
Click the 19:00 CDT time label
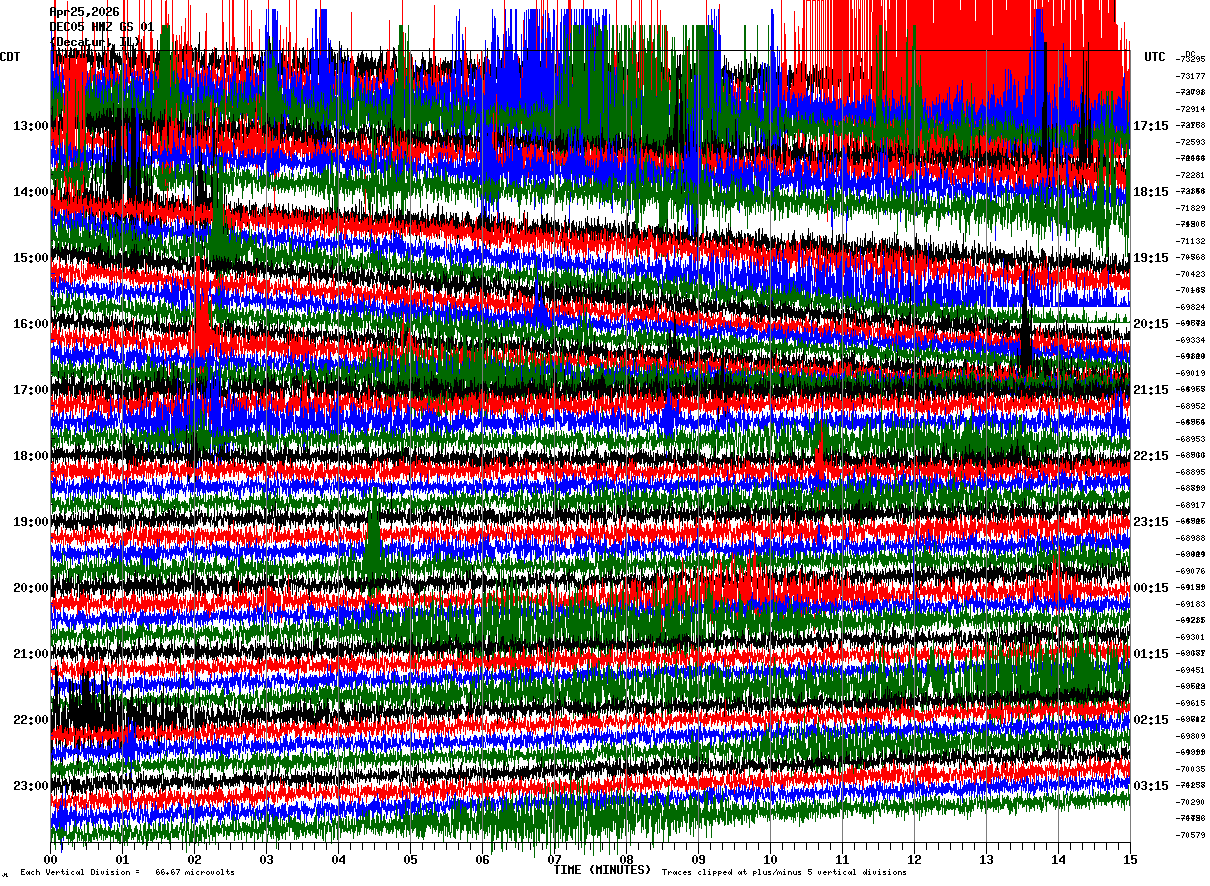point(30,522)
